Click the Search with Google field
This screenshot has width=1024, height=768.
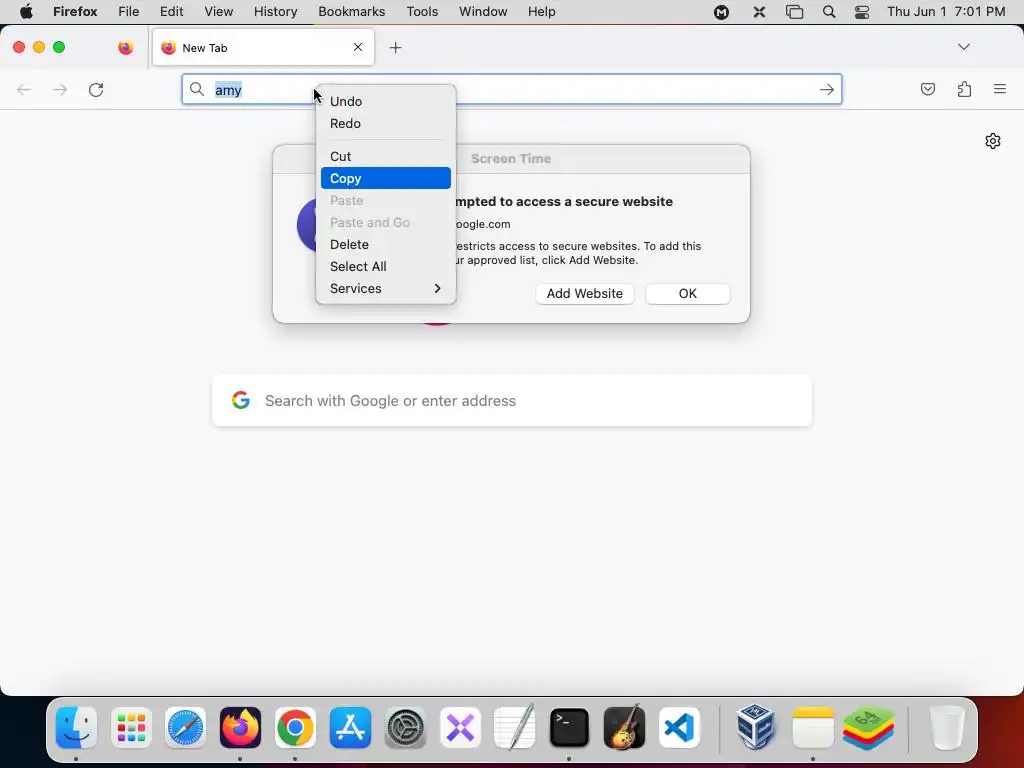click(x=512, y=400)
